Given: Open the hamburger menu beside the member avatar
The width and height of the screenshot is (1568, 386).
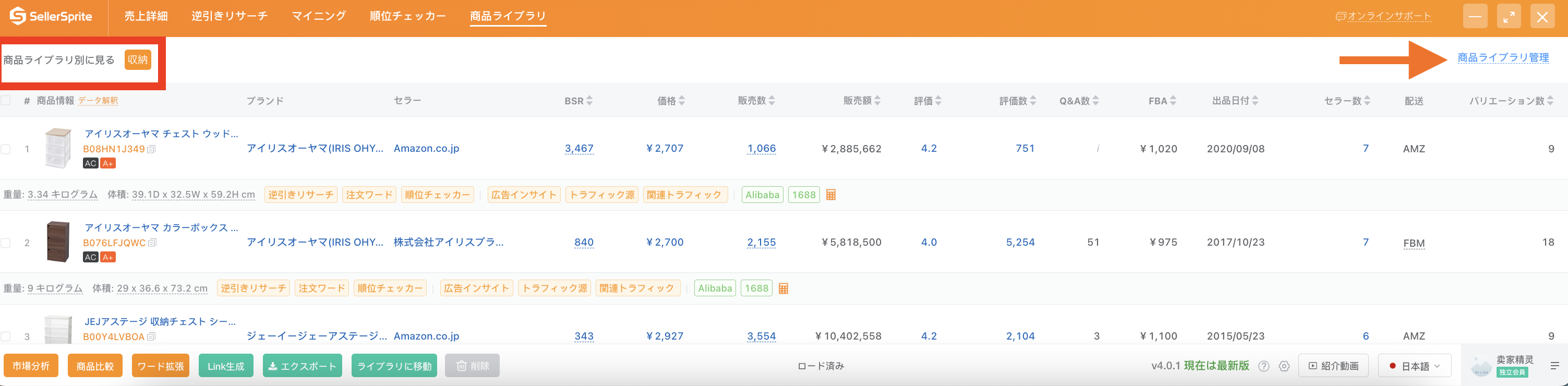Looking at the screenshot, I should 1554,366.
